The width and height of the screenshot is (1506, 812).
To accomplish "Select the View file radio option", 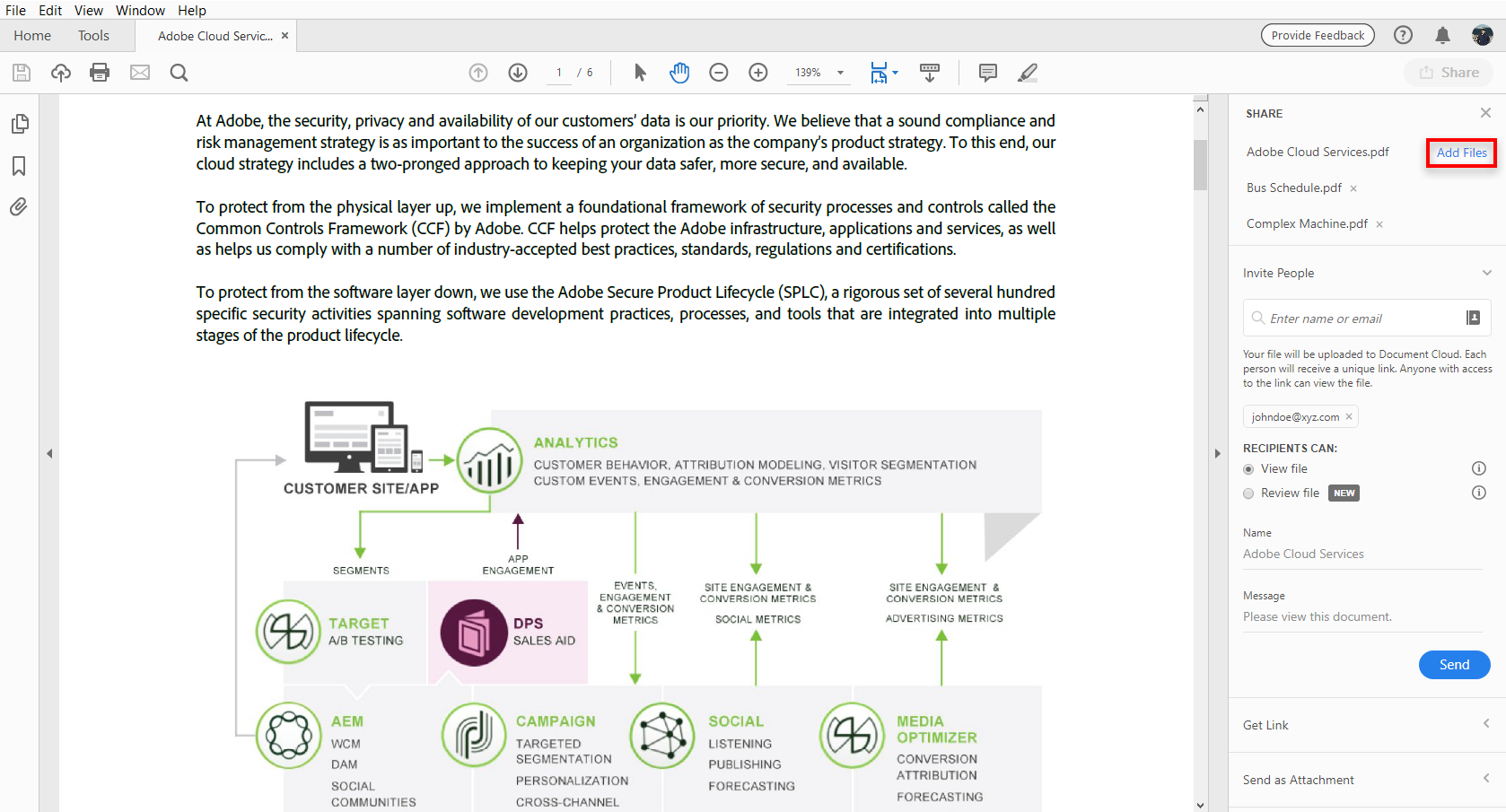I will [x=1248, y=469].
